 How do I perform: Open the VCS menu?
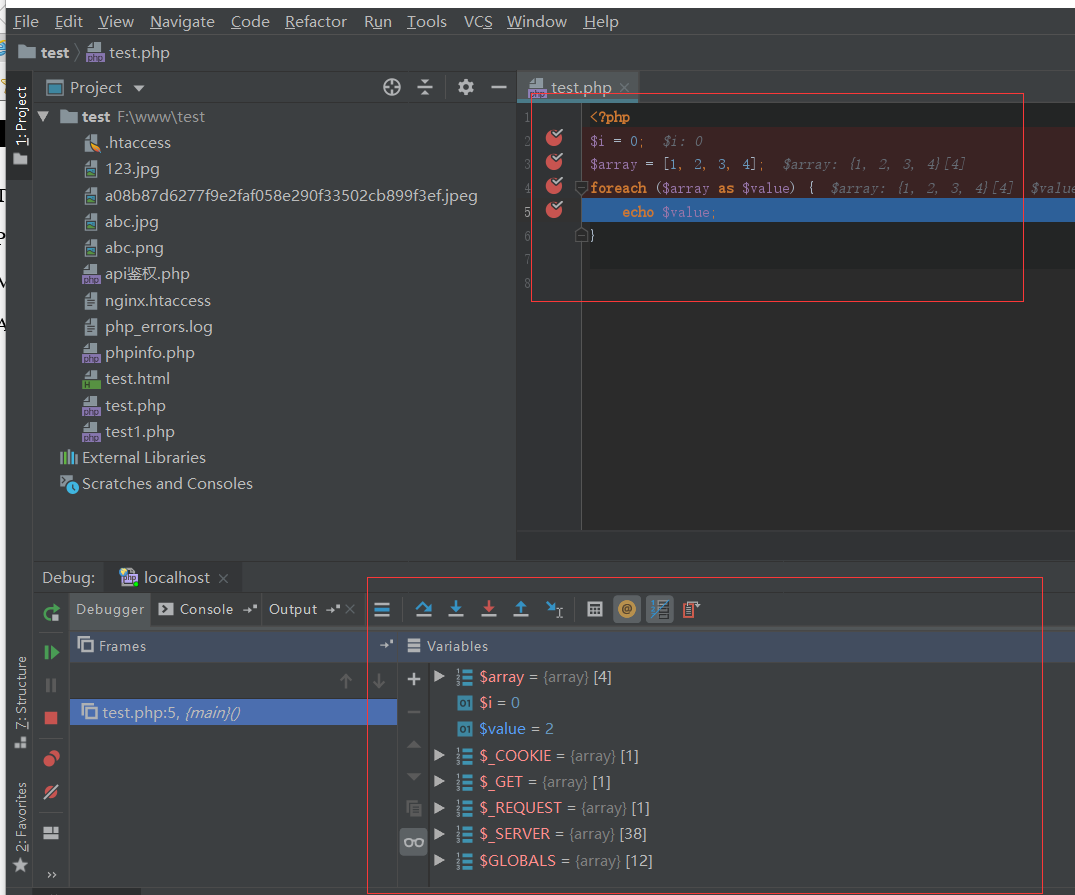click(x=478, y=22)
